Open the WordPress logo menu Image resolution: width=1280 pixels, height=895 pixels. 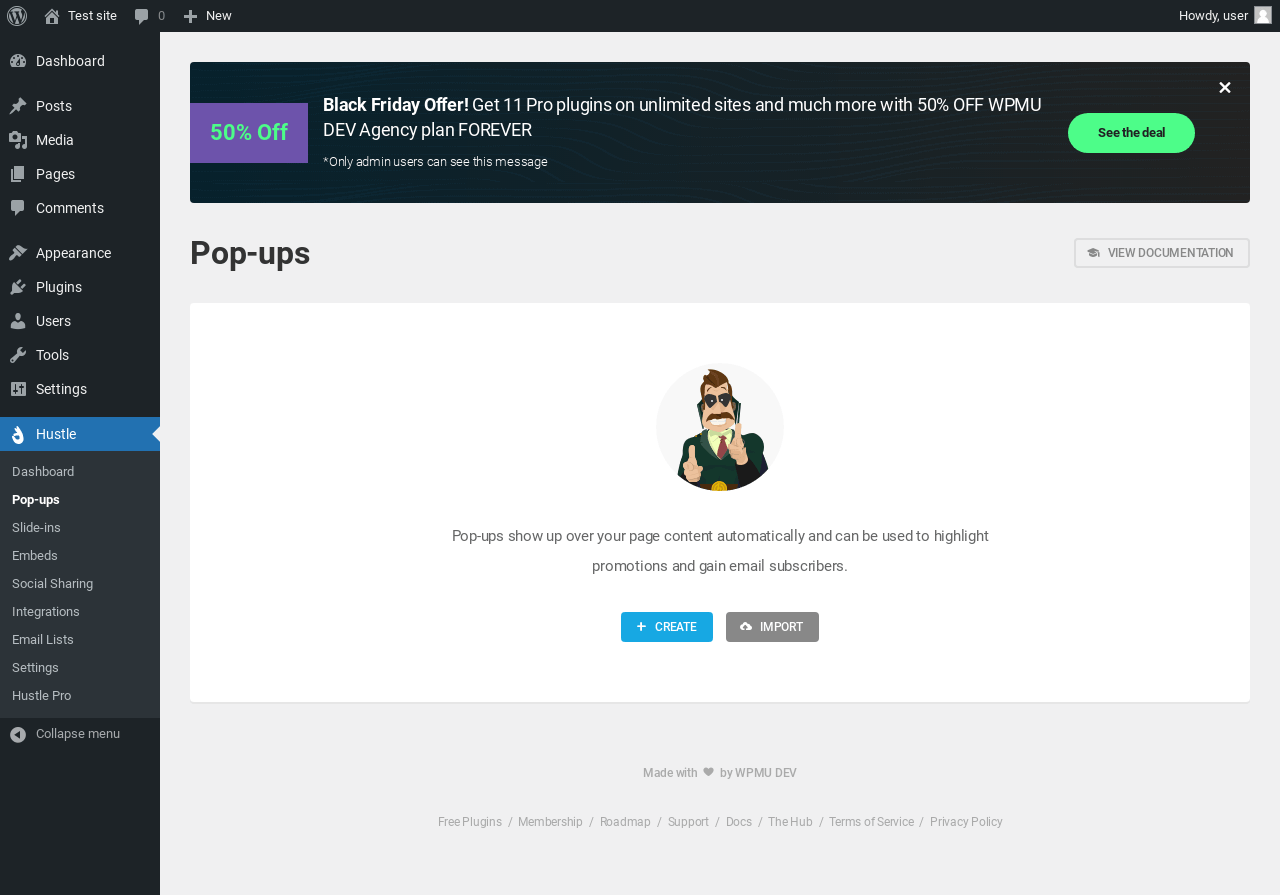point(17,16)
